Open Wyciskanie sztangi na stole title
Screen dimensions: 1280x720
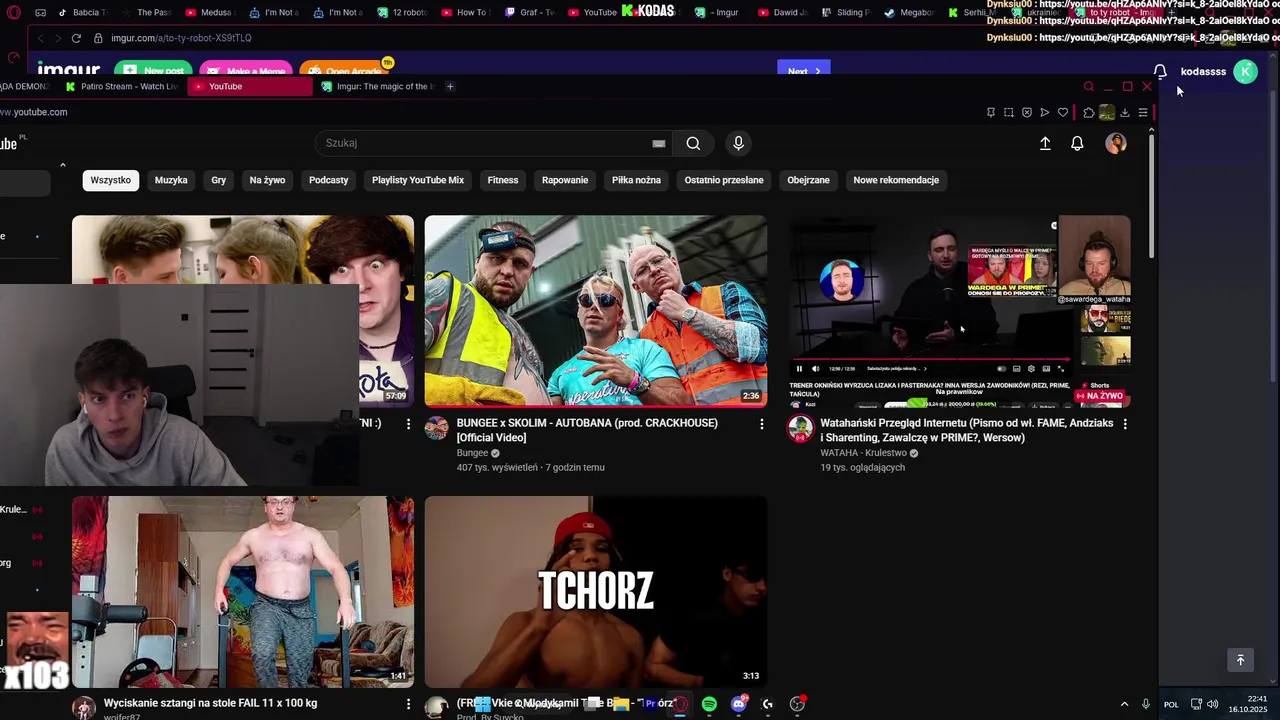(x=210, y=703)
